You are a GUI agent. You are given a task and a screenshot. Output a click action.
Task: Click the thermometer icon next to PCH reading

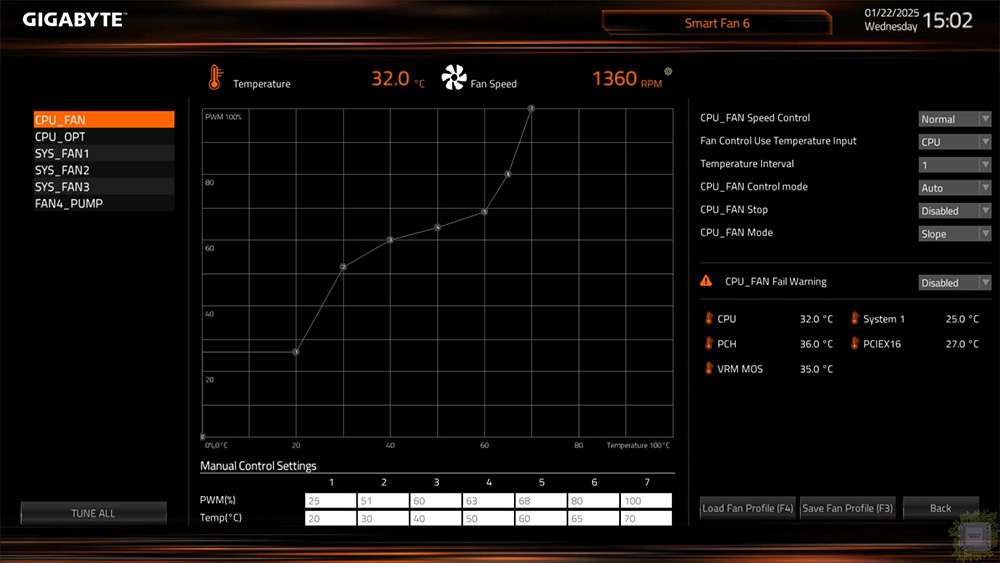tap(709, 343)
